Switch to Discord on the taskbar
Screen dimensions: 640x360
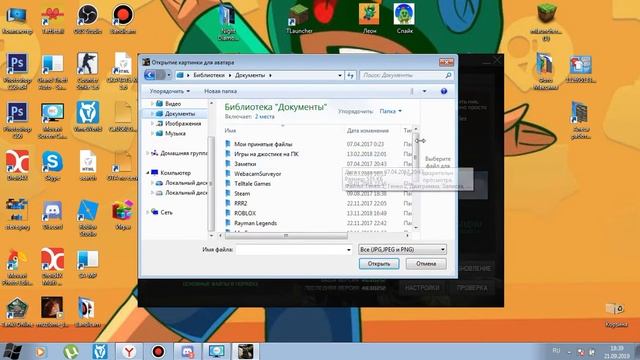[x=187, y=351]
